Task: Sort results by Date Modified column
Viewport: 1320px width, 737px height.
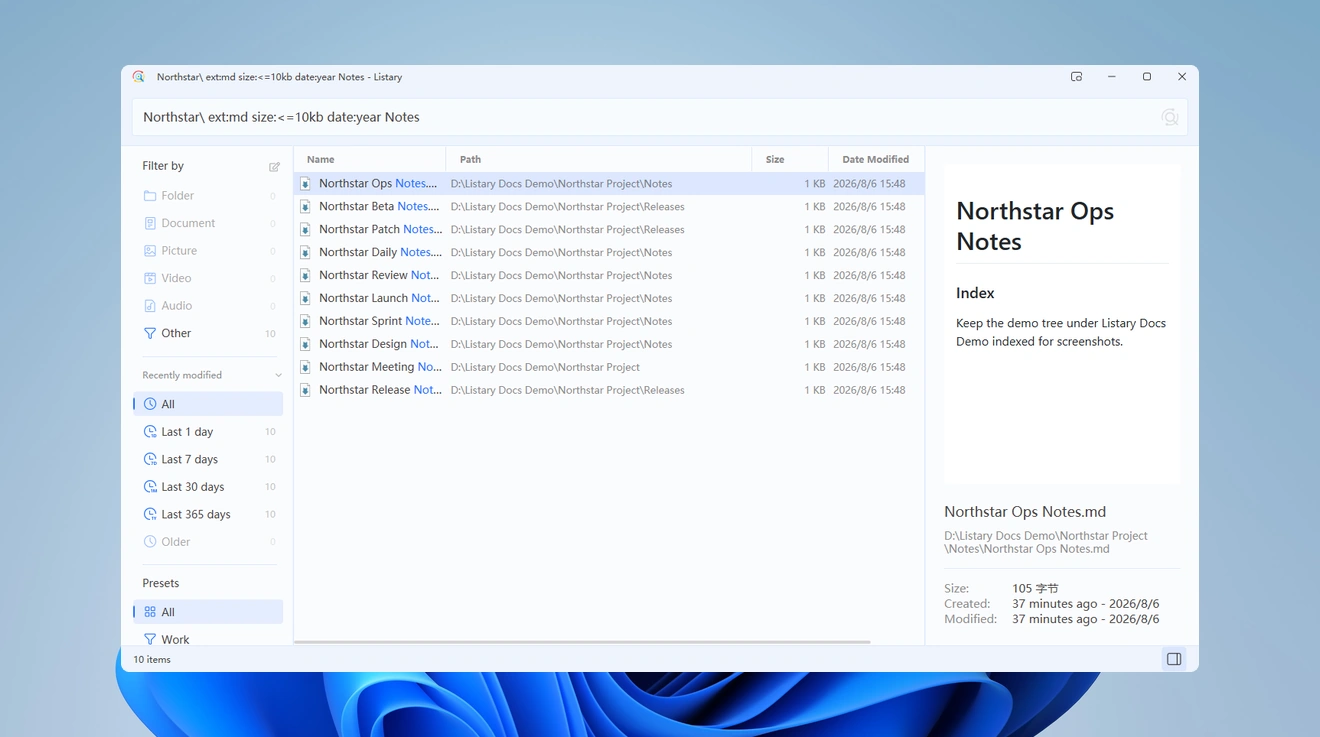Action: [876, 159]
